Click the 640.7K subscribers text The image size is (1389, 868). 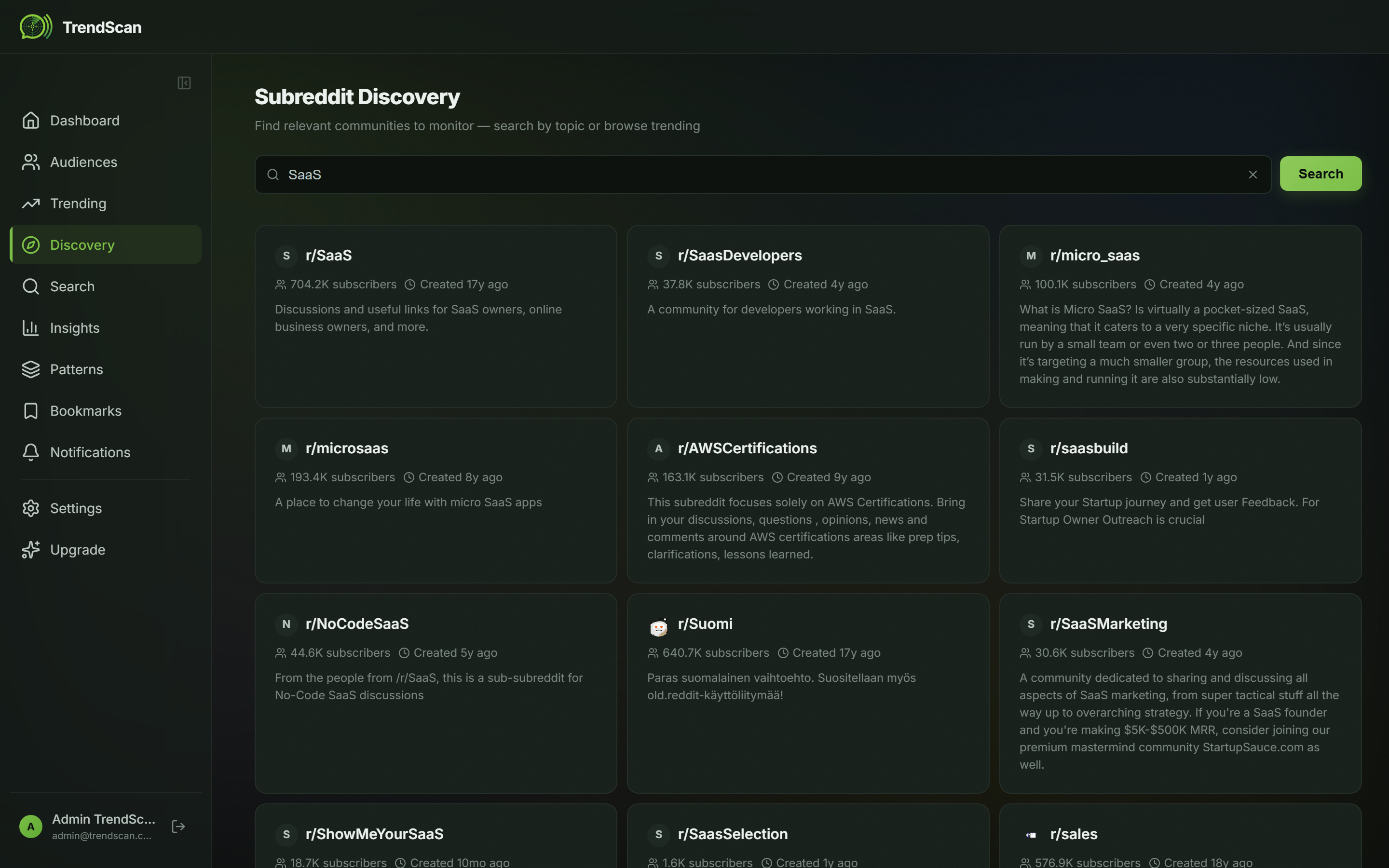715,653
